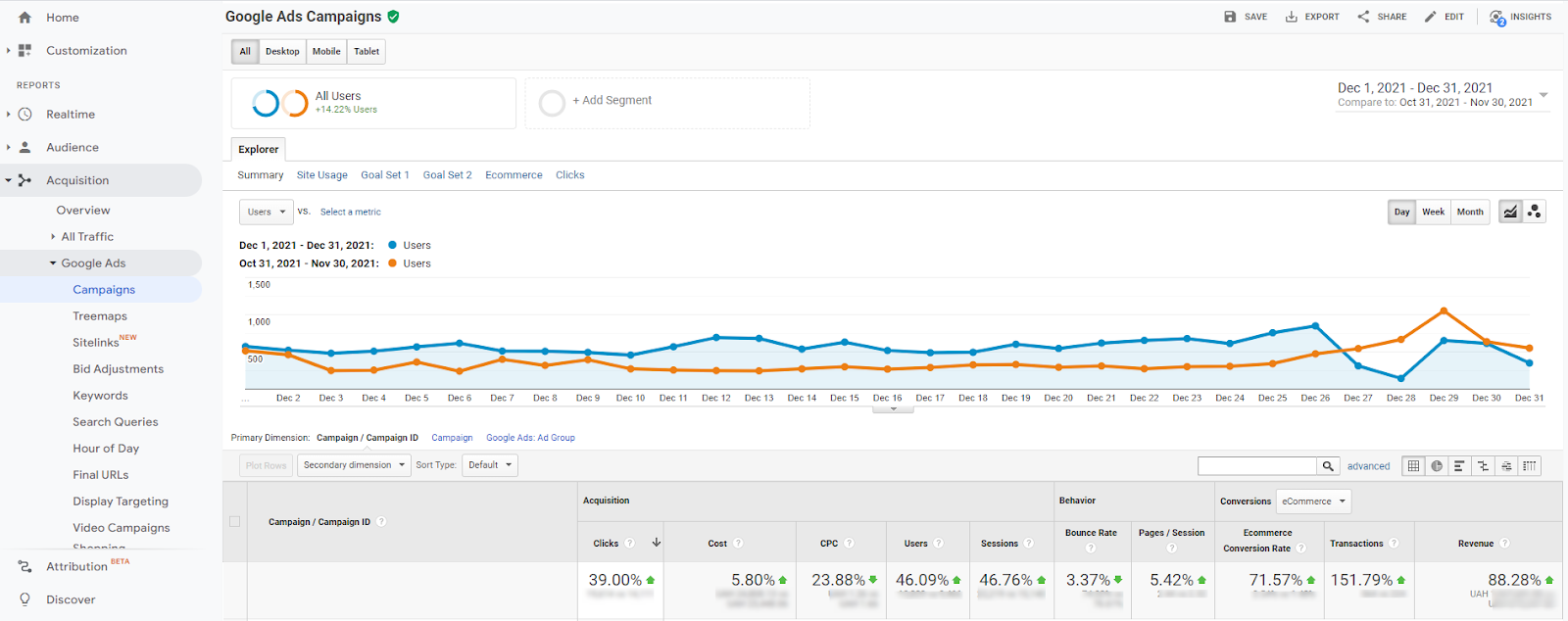1568x621 pixels.
Task: Click help icon next to Campaign / Campaign ID
Action: coord(381,522)
